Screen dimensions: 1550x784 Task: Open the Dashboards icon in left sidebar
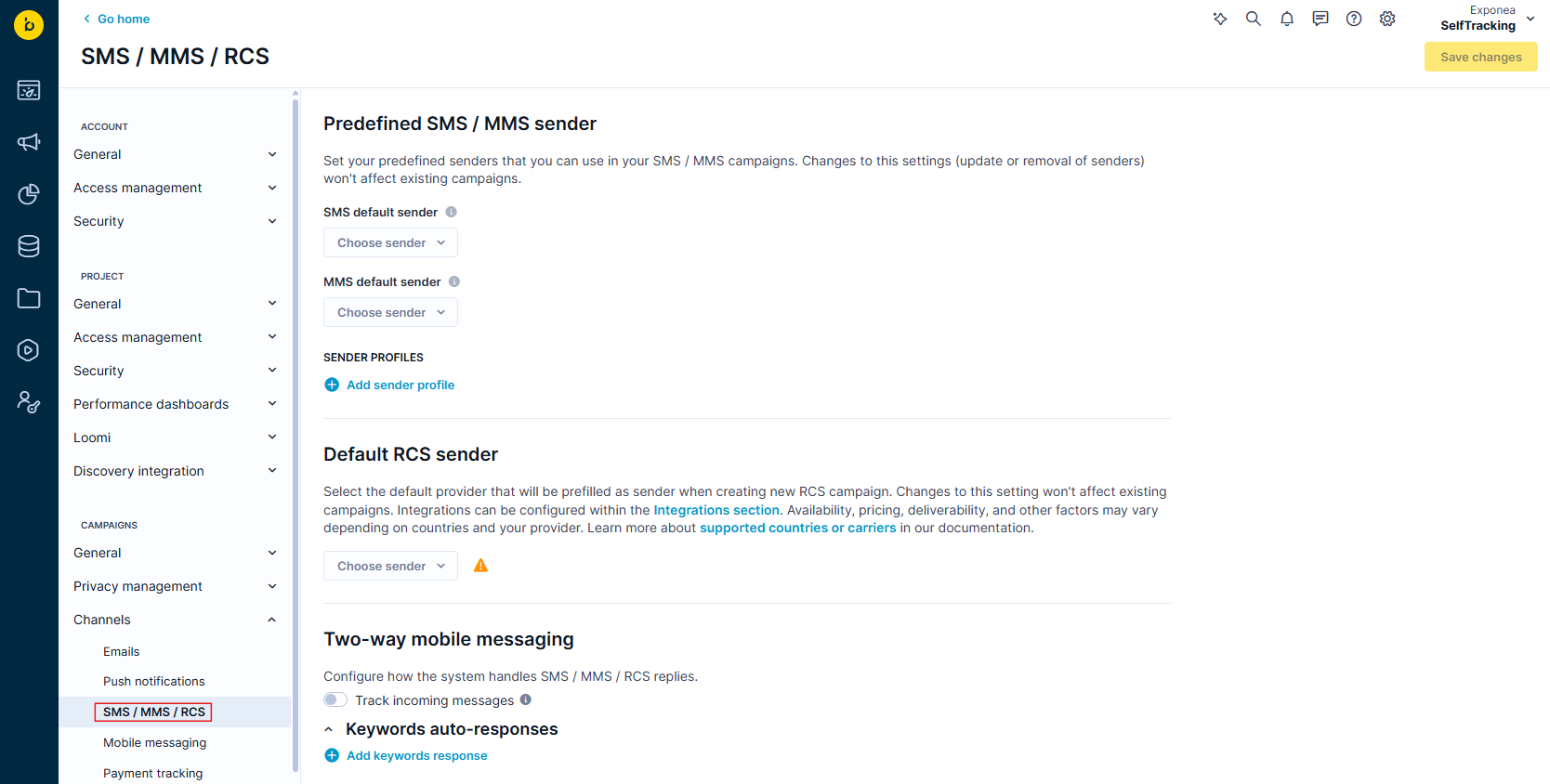pyautogui.click(x=29, y=90)
